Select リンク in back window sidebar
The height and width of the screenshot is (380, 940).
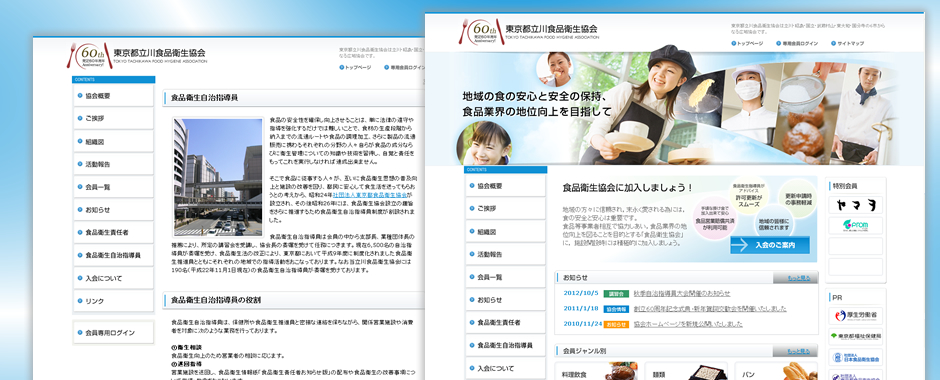click(x=114, y=301)
